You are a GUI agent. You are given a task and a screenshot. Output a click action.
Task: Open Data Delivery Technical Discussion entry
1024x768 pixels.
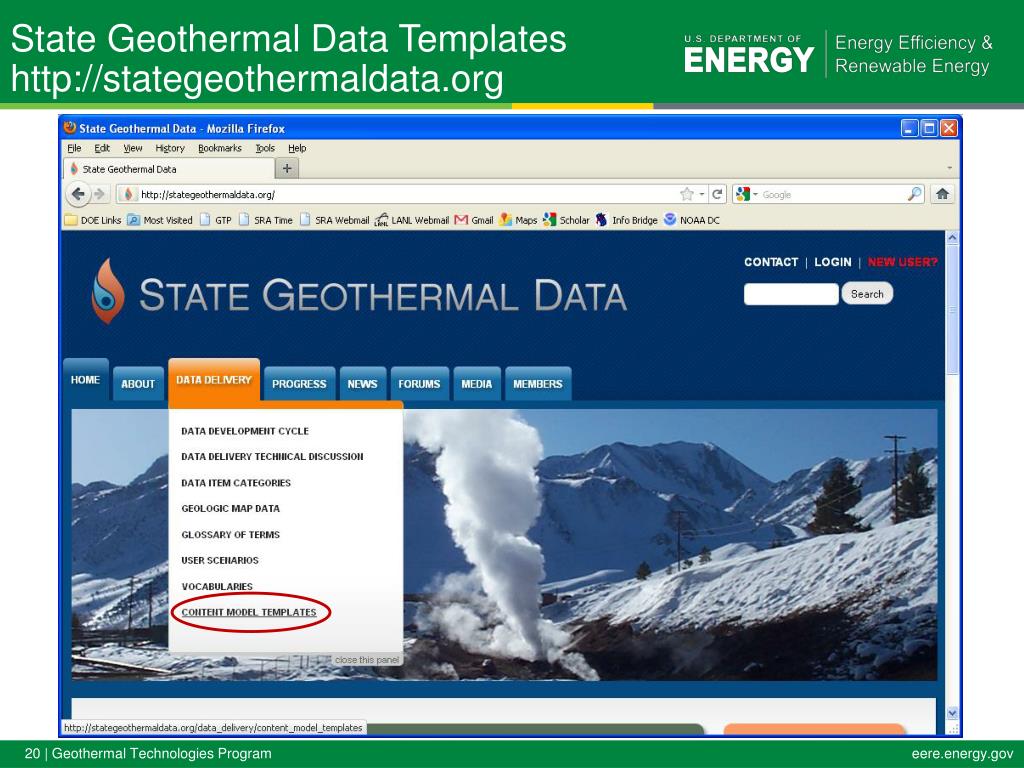click(272, 456)
